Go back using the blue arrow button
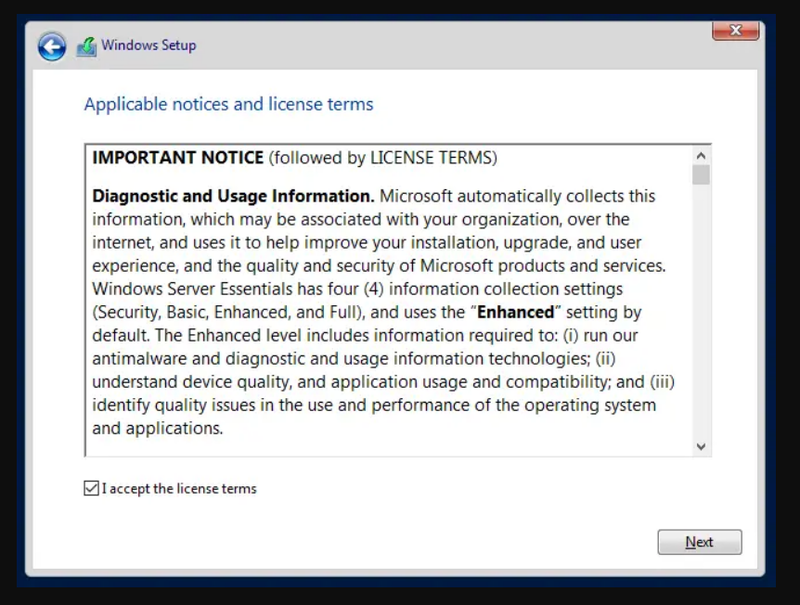This screenshot has height=605, width=800. (x=52, y=46)
